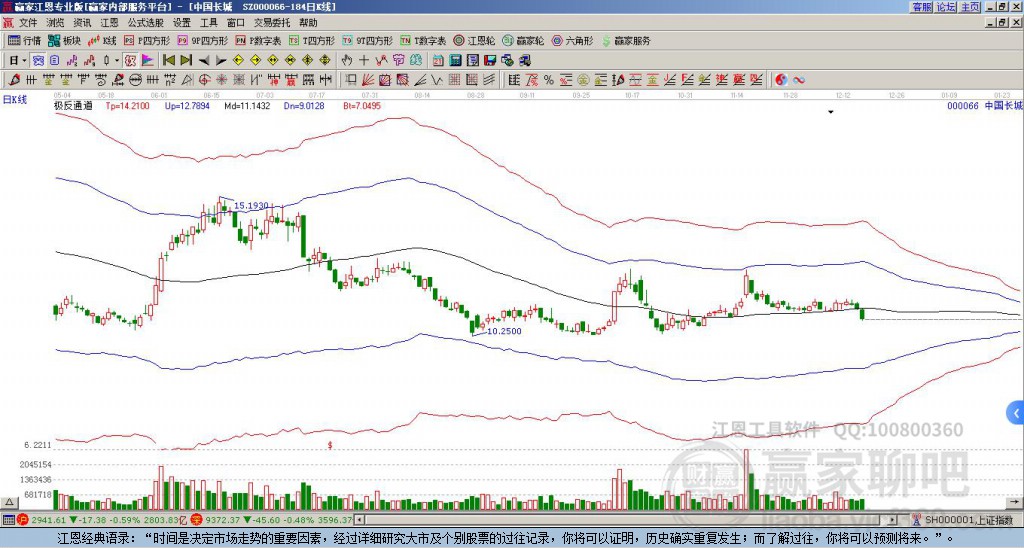Select the hand pan tool
Screen dimensions: 1024x548
[x=347, y=61]
